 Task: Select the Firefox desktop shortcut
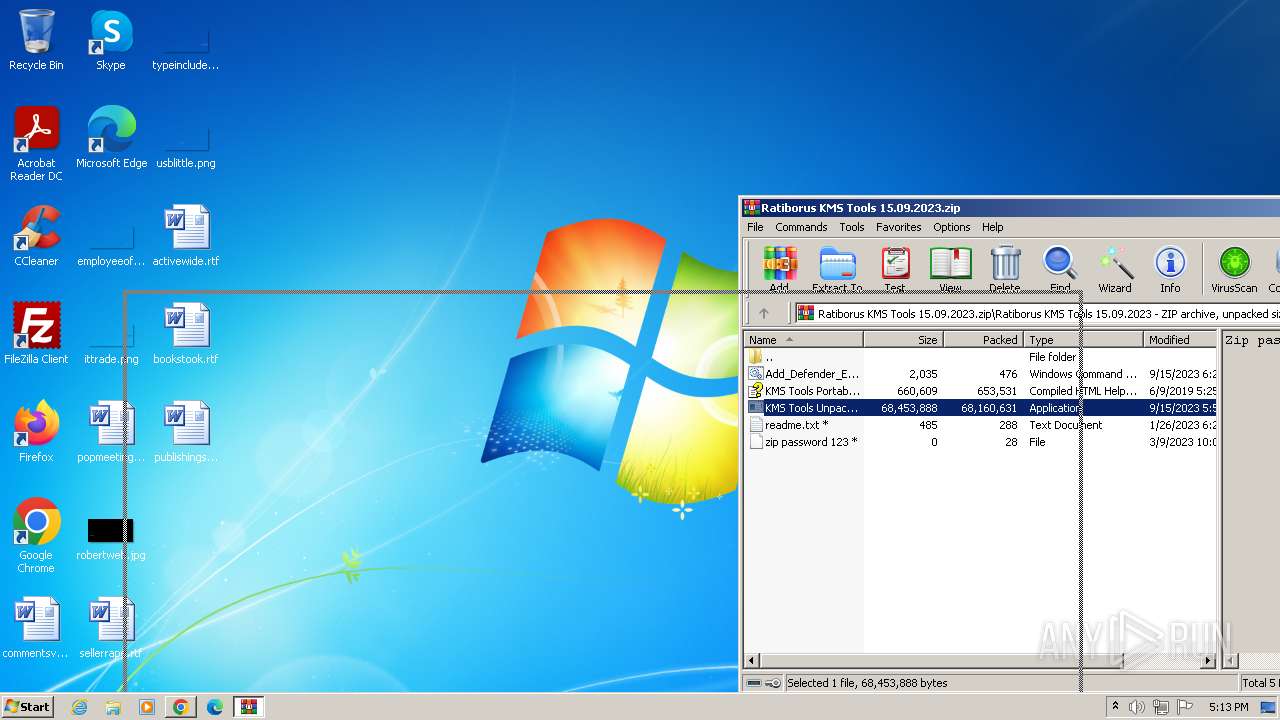(x=36, y=432)
